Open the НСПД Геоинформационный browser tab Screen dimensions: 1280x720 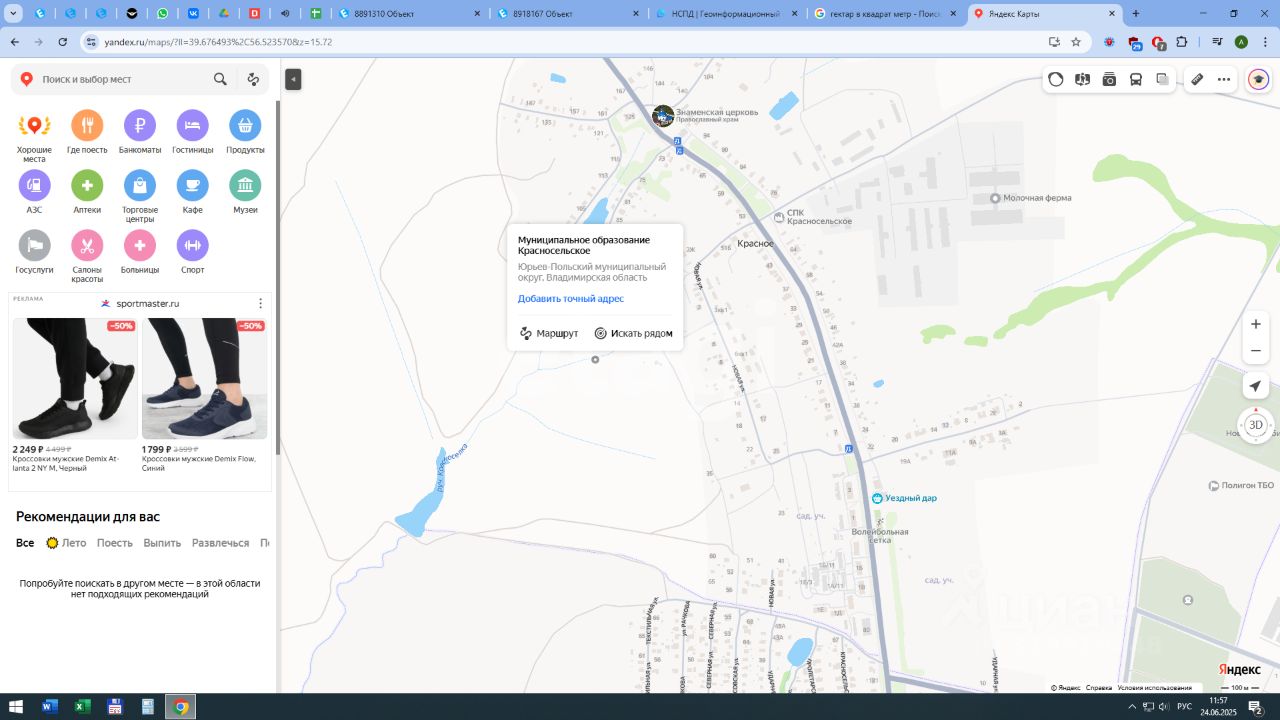(x=729, y=14)
